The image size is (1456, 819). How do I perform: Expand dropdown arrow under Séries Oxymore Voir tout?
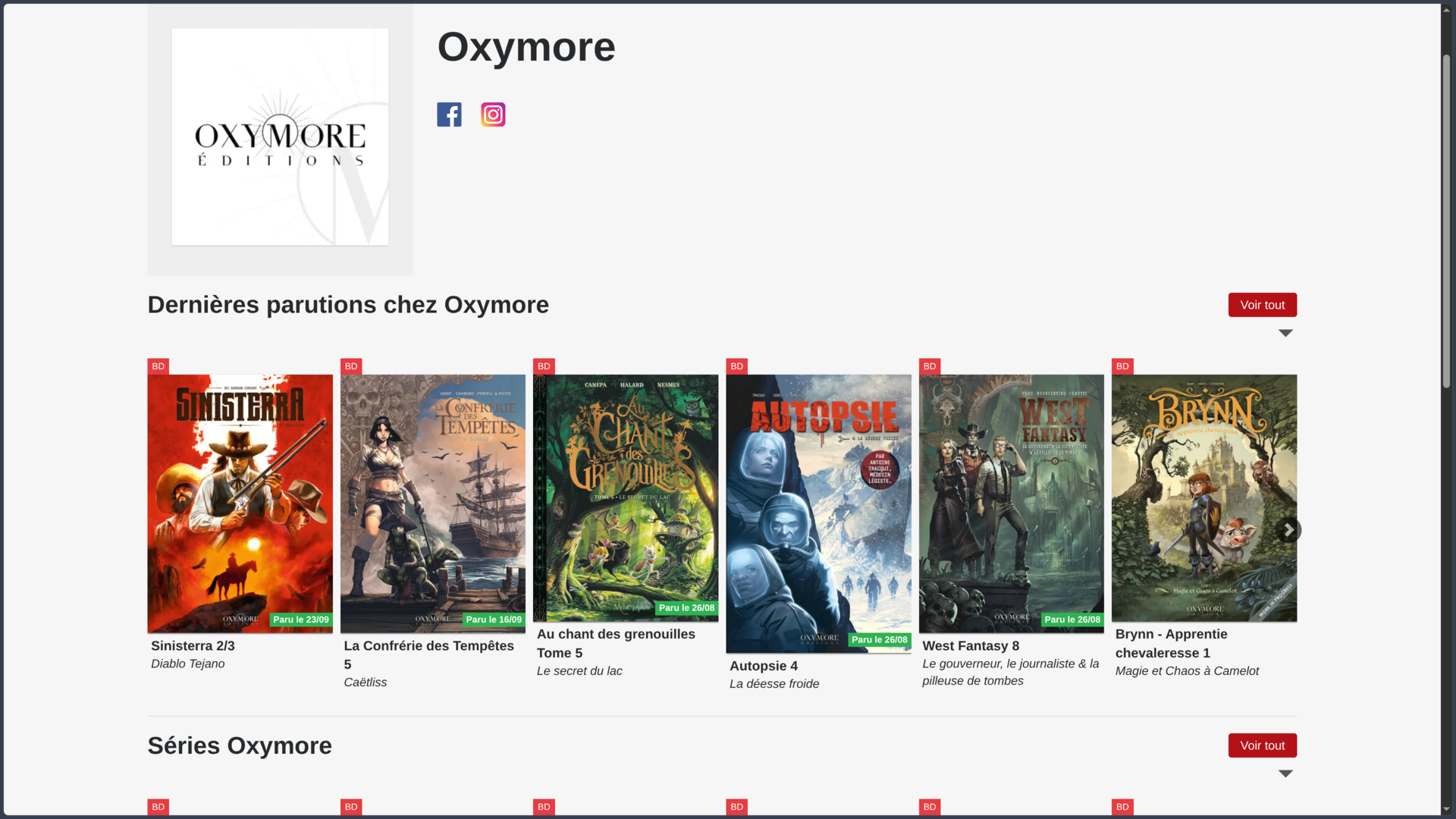pos(1285,773)
